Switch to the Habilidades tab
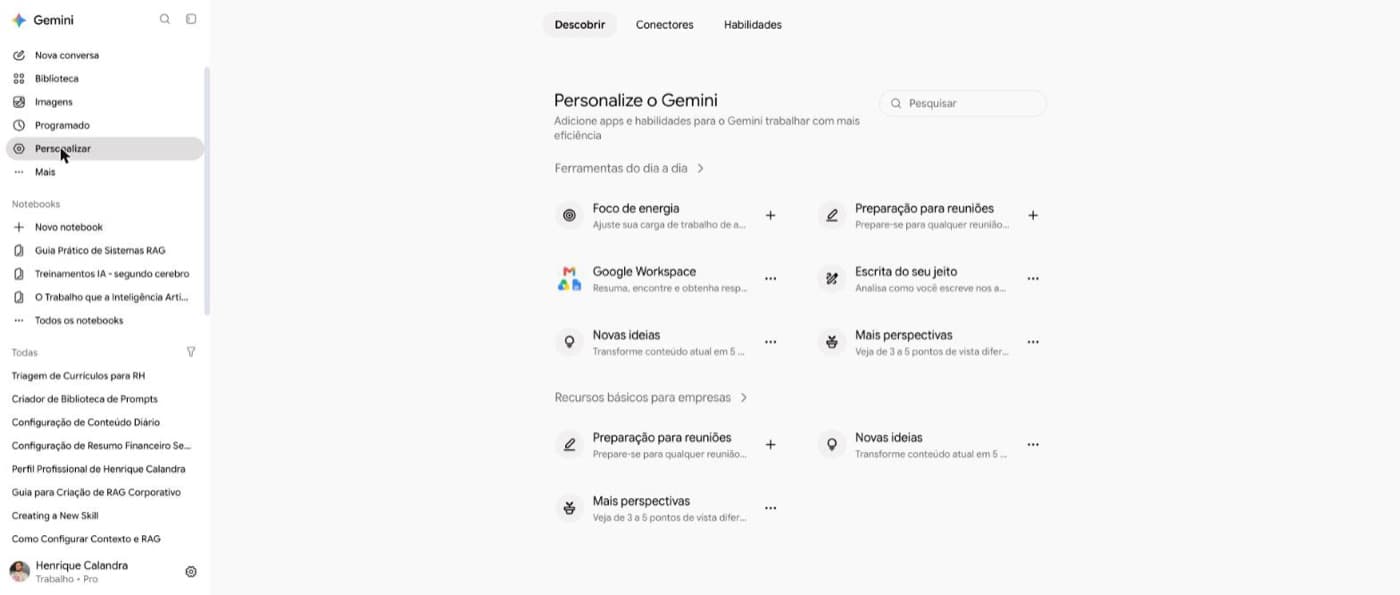The height and width of the screenshot is (595, 1400). click(753, 25)
